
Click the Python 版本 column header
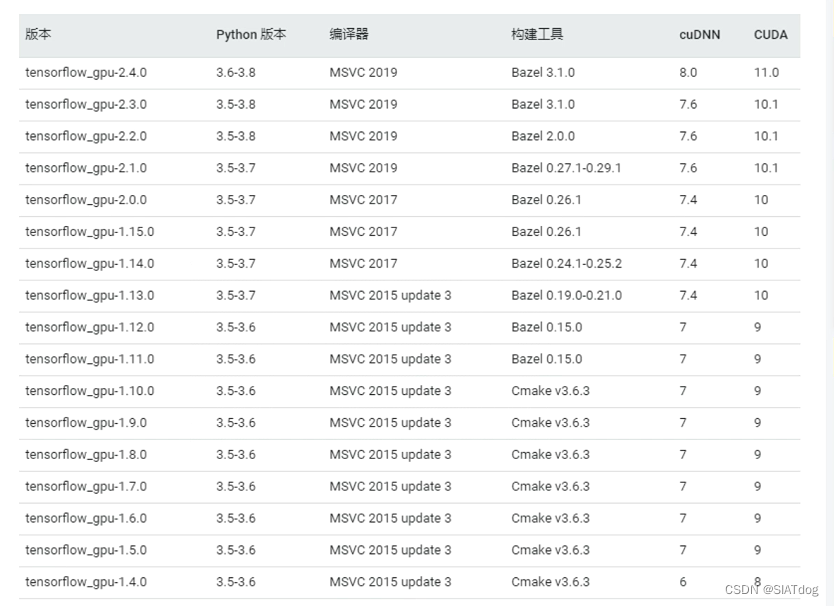(251, 35)
